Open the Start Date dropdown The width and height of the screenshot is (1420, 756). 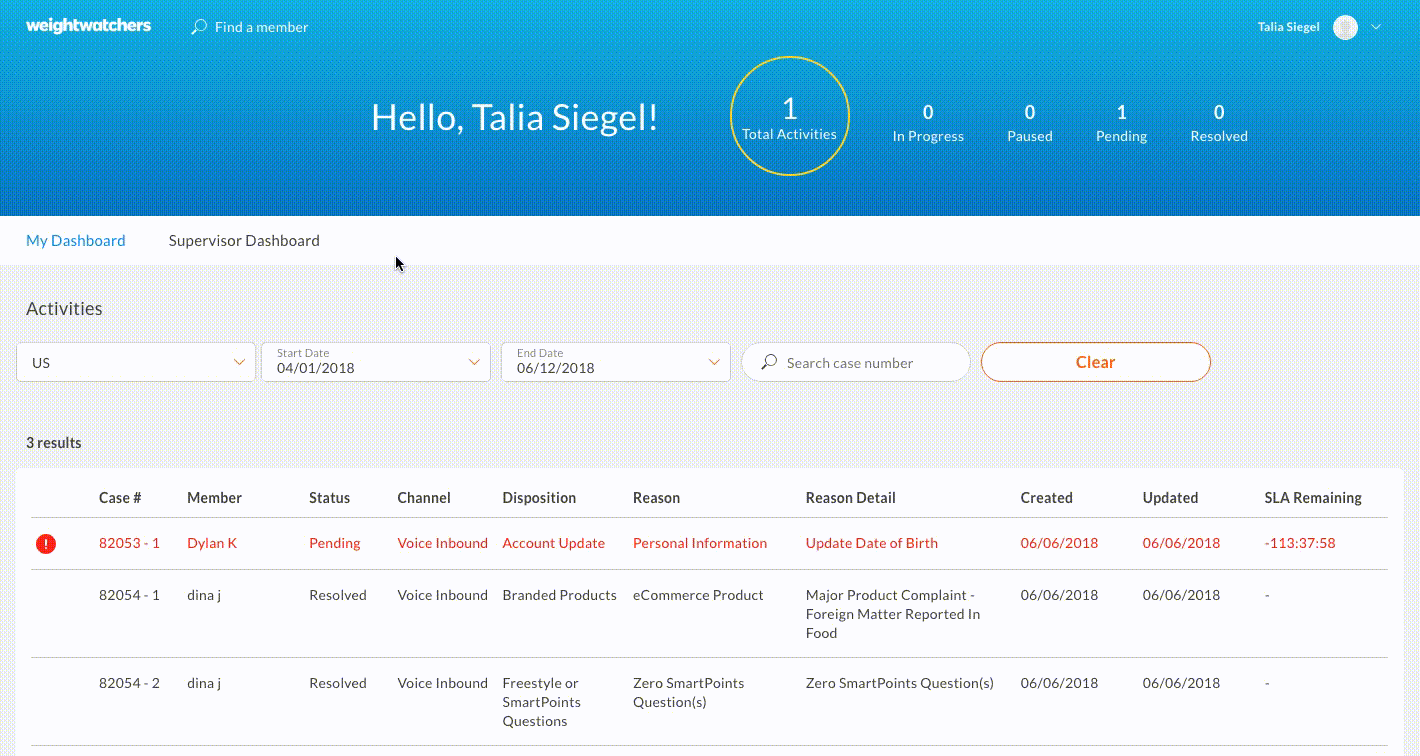[x=376, y=362]
